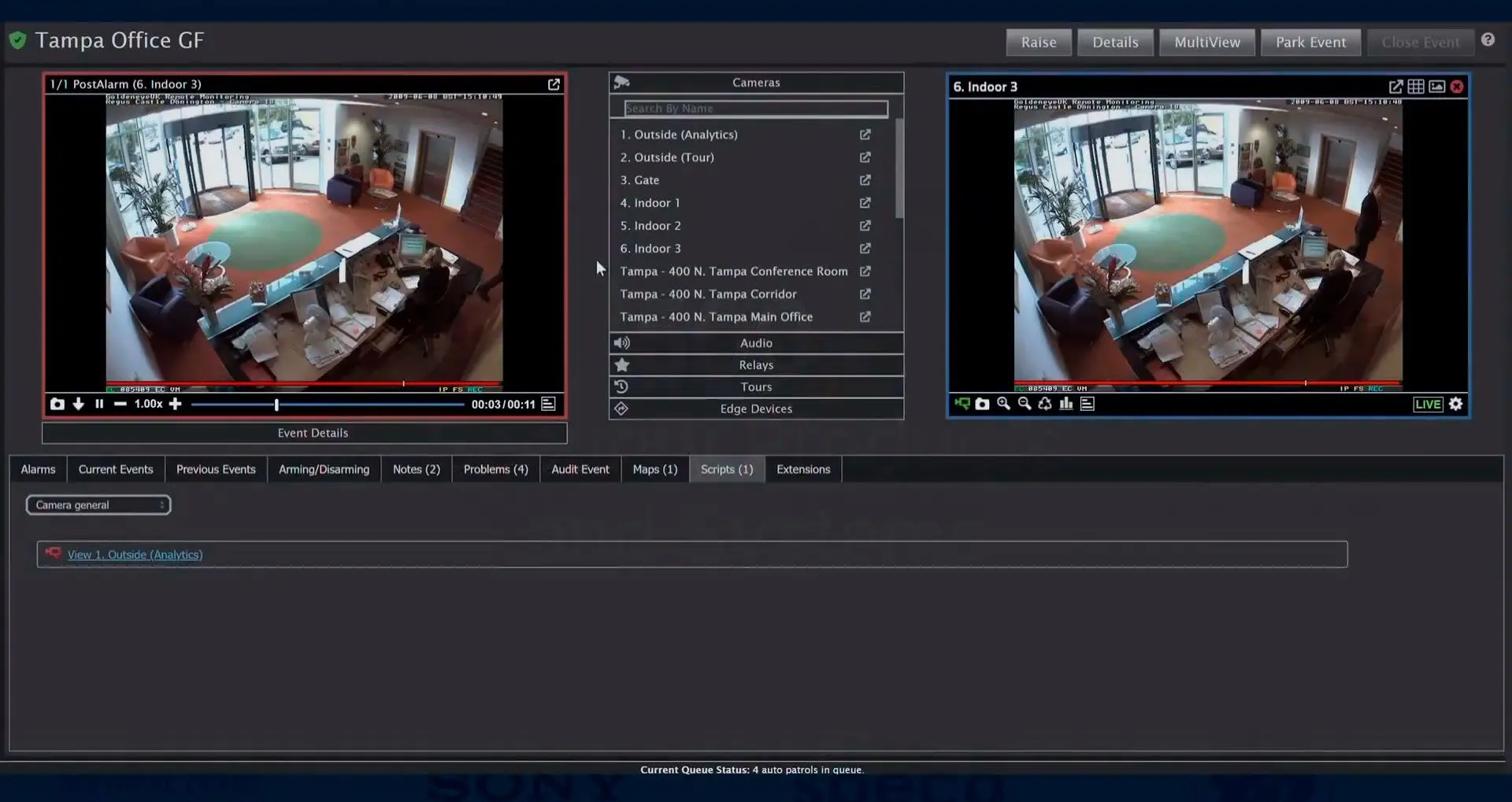This screenshot has width=1512, height=802.
Task: Pause the PostAlarm playback
Action: tap(99, 404)
